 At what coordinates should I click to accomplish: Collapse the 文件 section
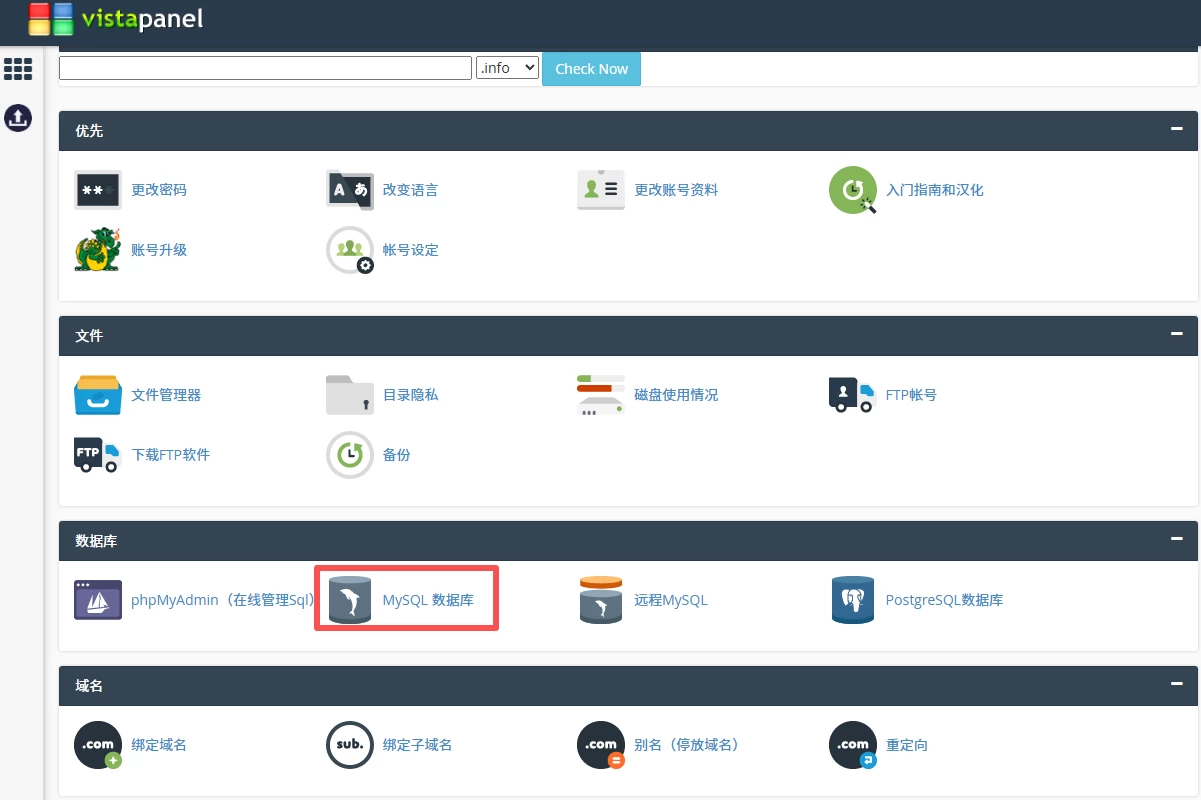pyautogui.click(x=1176, y=335)
